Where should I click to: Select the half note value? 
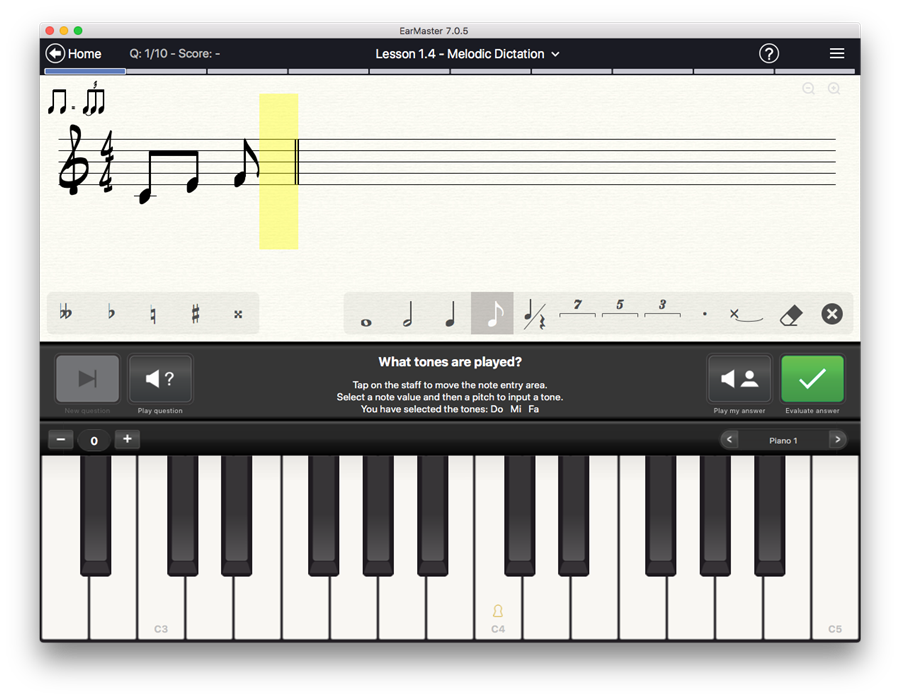point(407,315)
